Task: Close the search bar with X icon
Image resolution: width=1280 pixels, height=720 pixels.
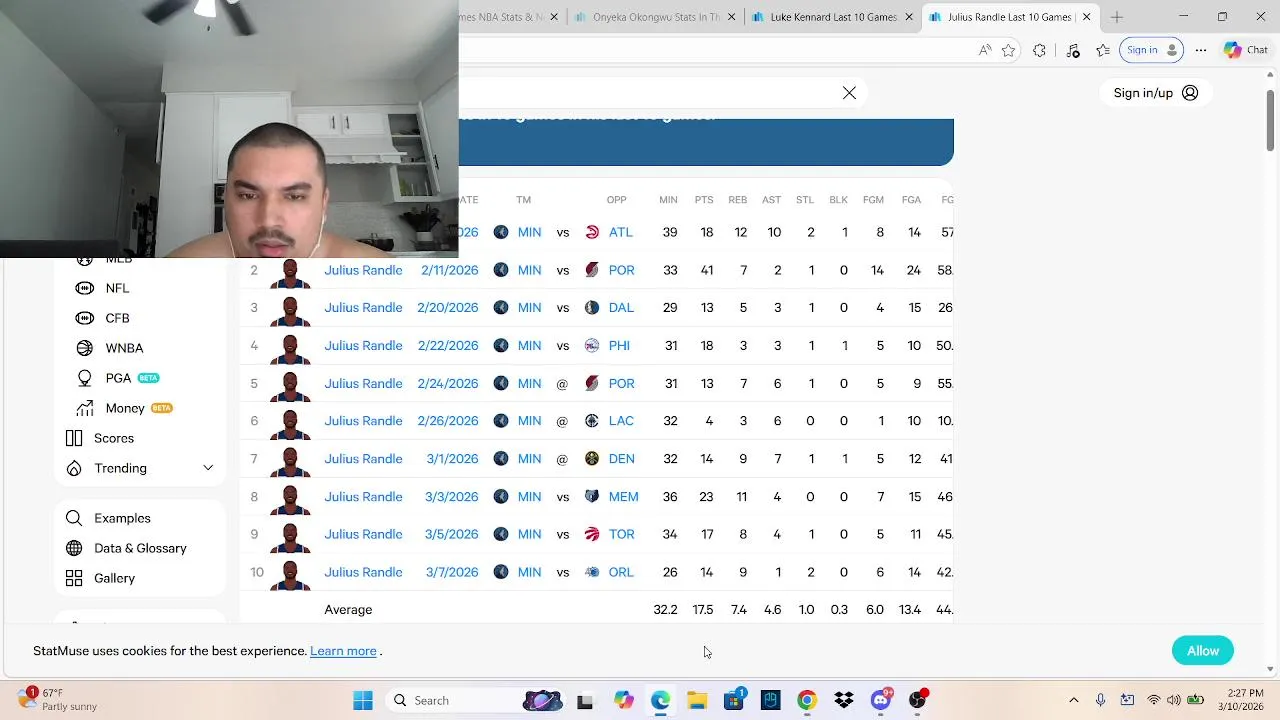Action: pyautogui.click(x=849, y=93)
